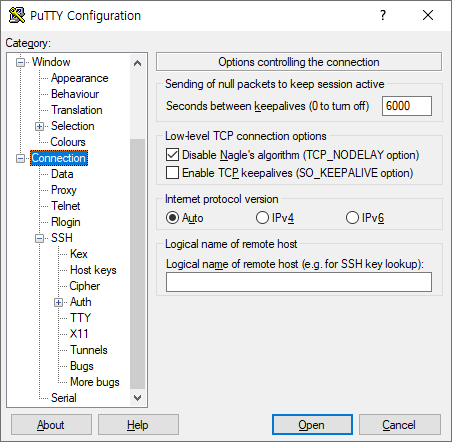Click the PuTTY icon in title bar

(x=17, y=15)
